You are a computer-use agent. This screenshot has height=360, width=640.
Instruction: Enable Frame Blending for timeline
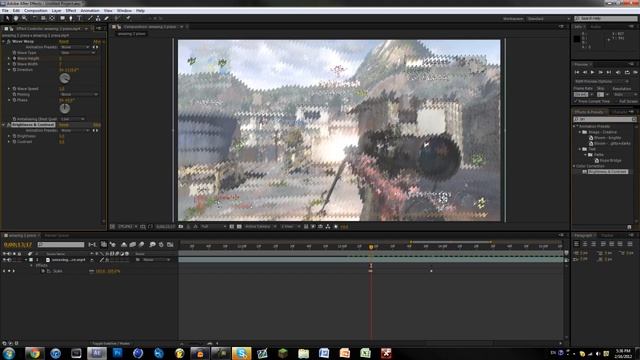[133, 244]
